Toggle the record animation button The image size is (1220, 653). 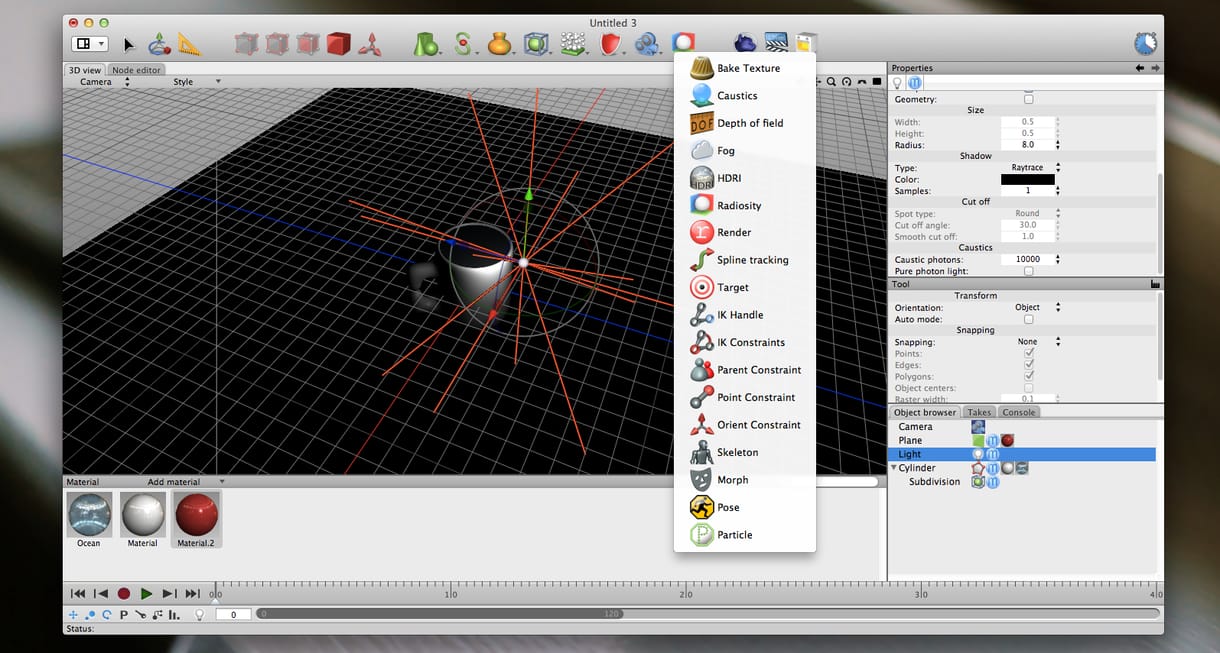click(124, 594)
